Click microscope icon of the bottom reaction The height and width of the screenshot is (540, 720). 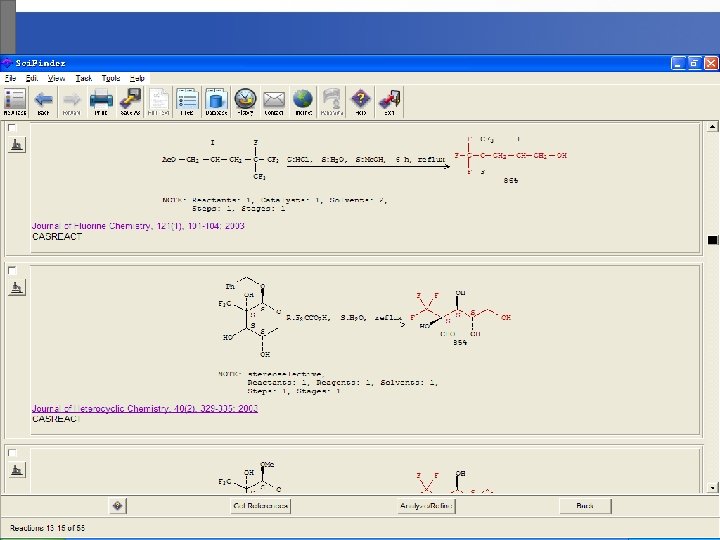point(17,470)
